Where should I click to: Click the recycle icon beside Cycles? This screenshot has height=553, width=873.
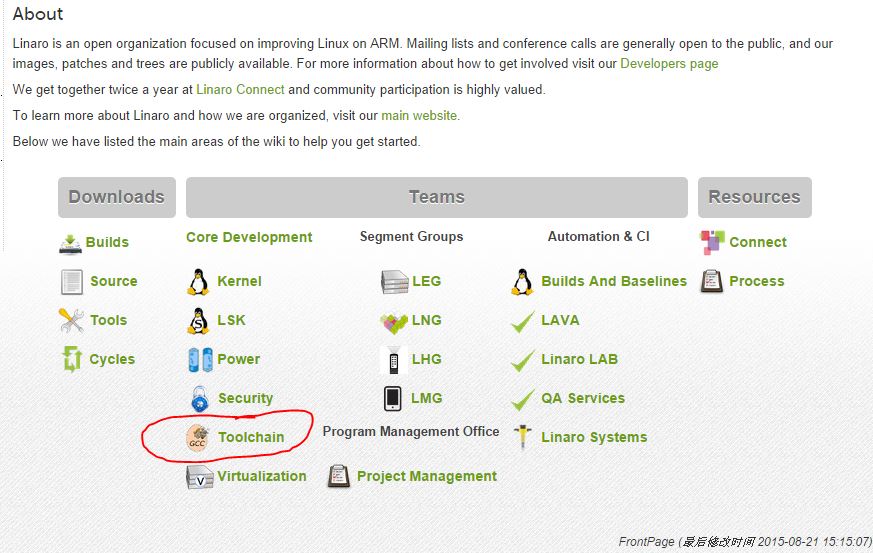72,359
